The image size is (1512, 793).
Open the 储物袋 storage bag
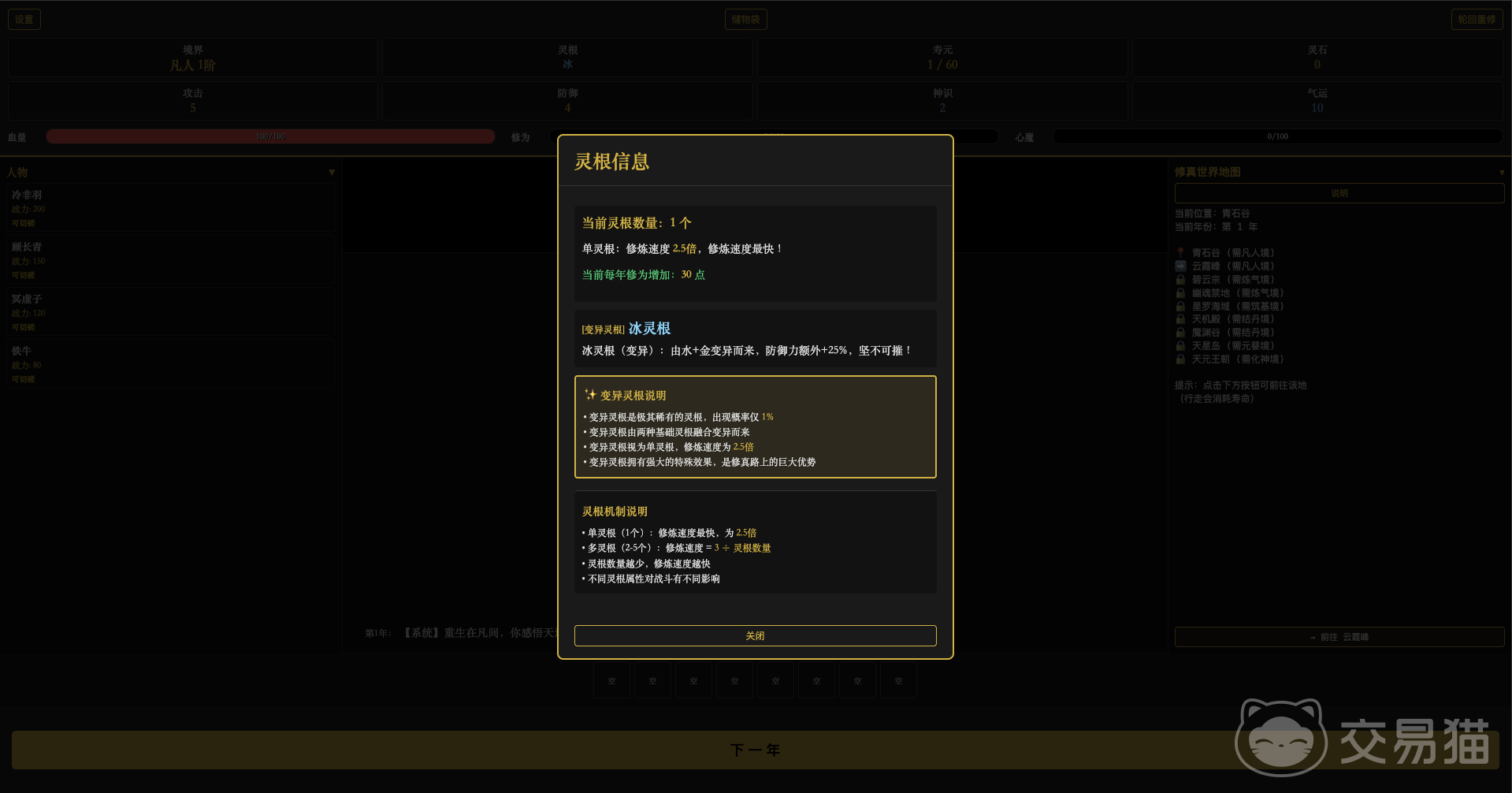tap(745, 20)
